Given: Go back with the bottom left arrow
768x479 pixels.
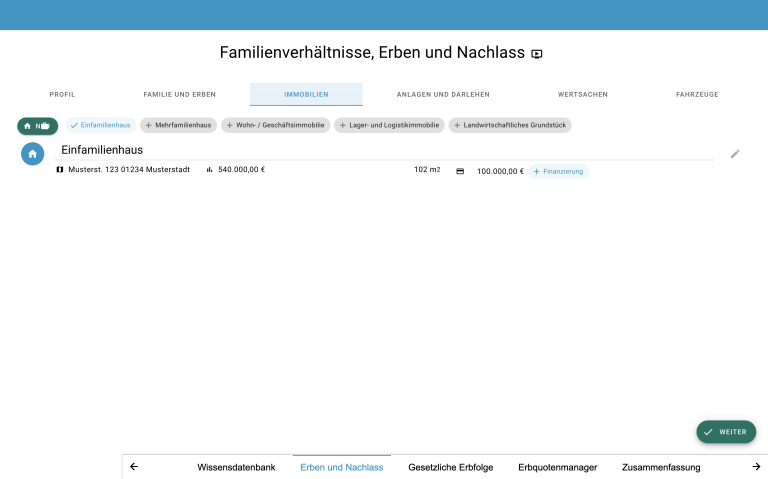Looking at the screenshot, I should [134, 467].
